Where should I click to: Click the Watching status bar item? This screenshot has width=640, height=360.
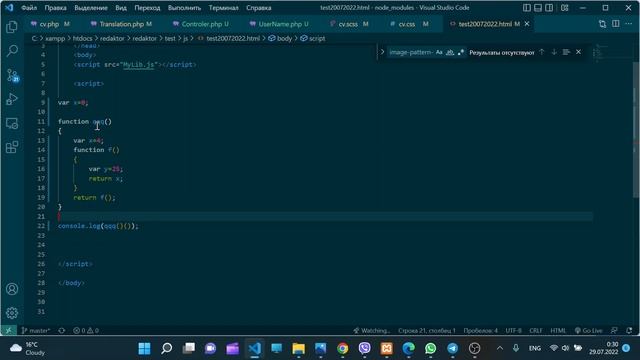[x=372, y=330]
